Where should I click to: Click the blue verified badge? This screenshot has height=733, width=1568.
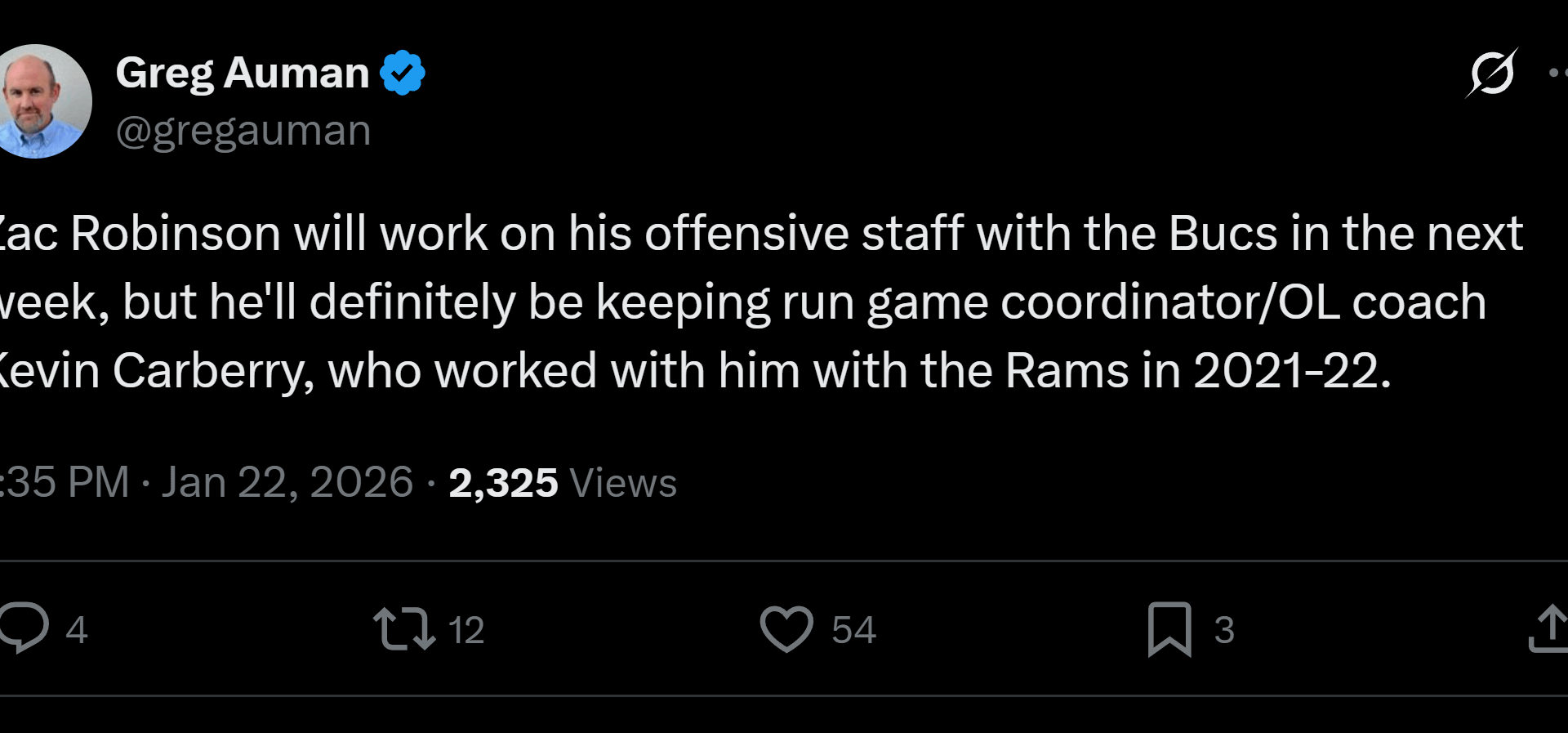click(404, 71)
